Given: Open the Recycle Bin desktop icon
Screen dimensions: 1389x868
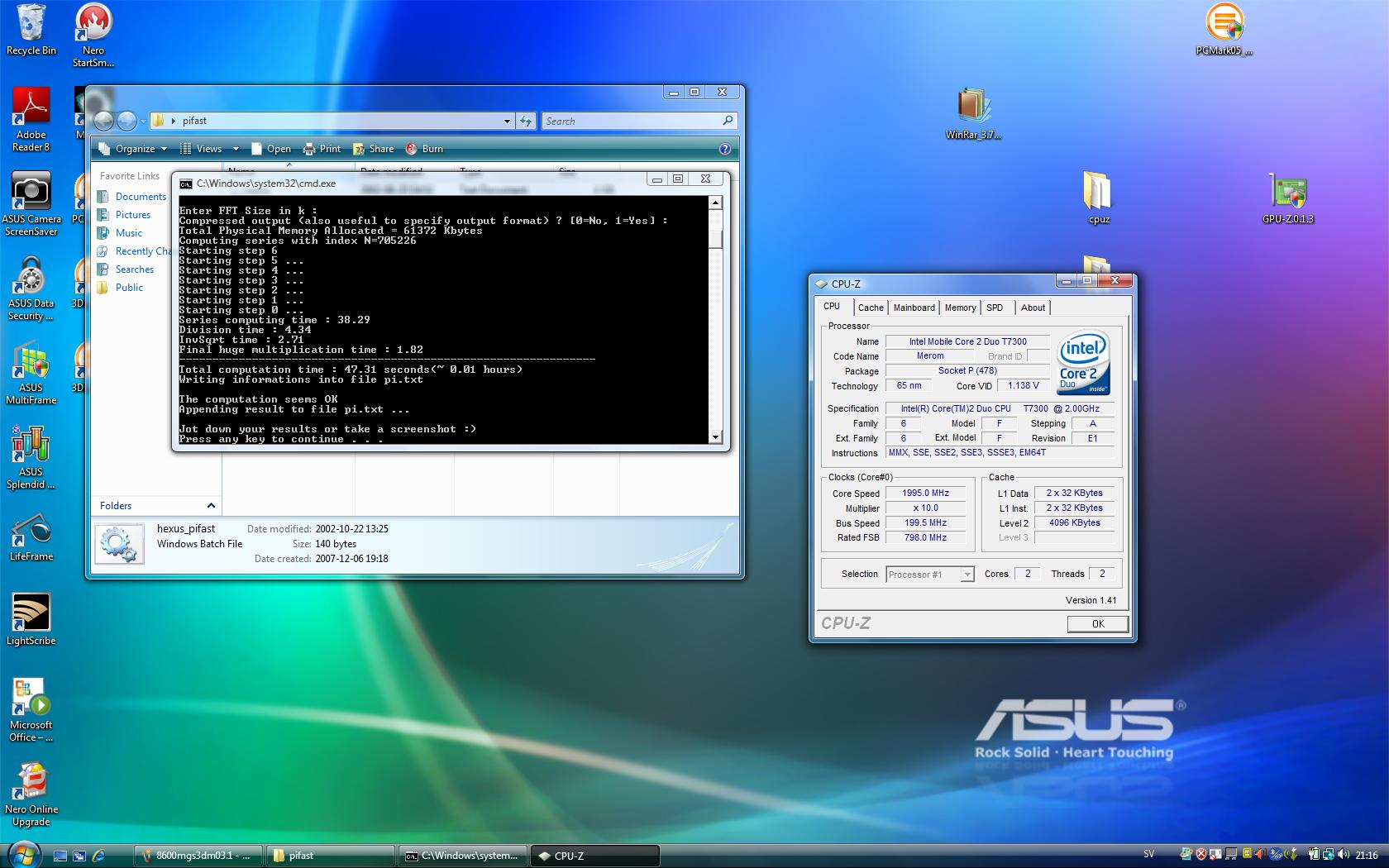Looking at the screenshot, I should [x=31, y=30].
